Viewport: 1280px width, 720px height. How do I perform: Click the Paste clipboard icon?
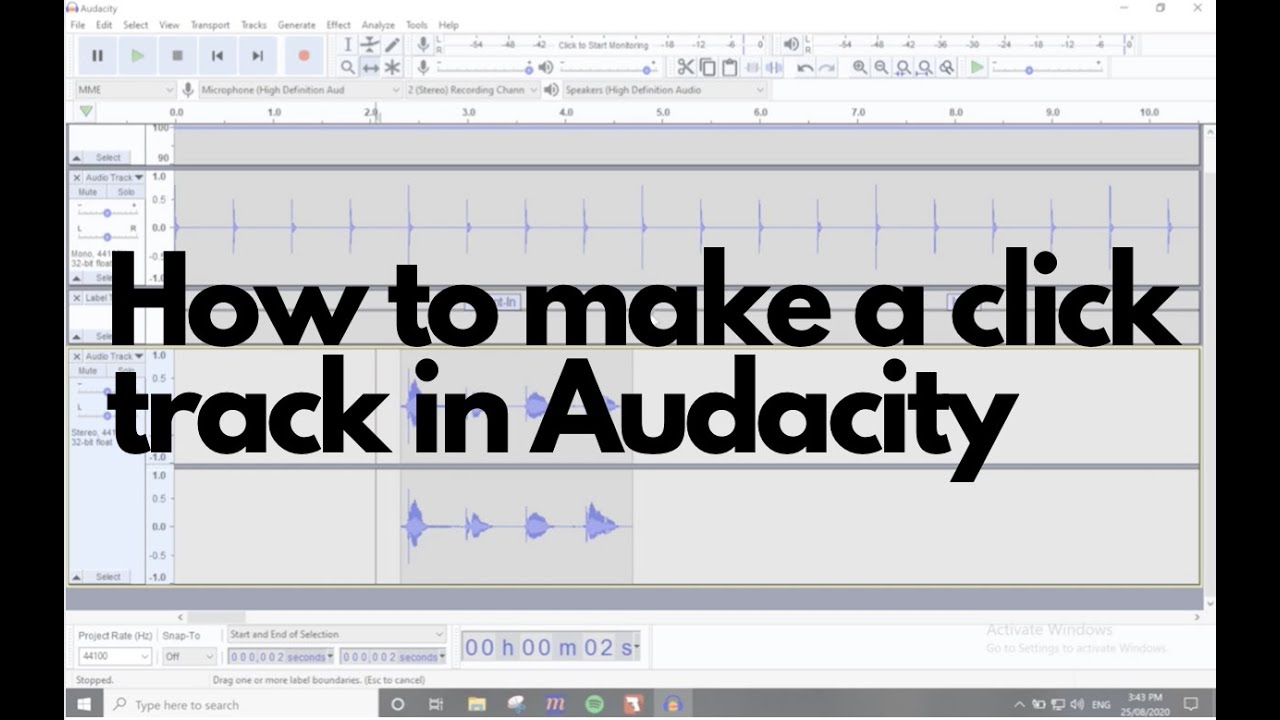click(x=730, y=67)
